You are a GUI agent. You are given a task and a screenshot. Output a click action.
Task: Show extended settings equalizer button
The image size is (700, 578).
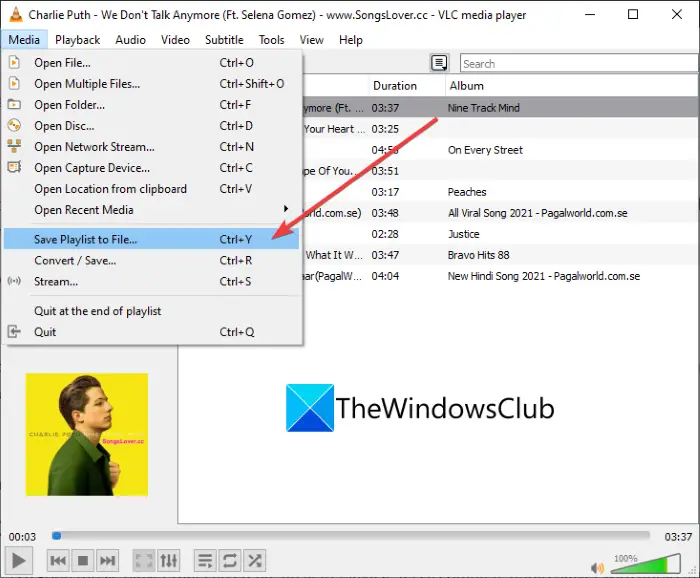[x=169, y=561]
